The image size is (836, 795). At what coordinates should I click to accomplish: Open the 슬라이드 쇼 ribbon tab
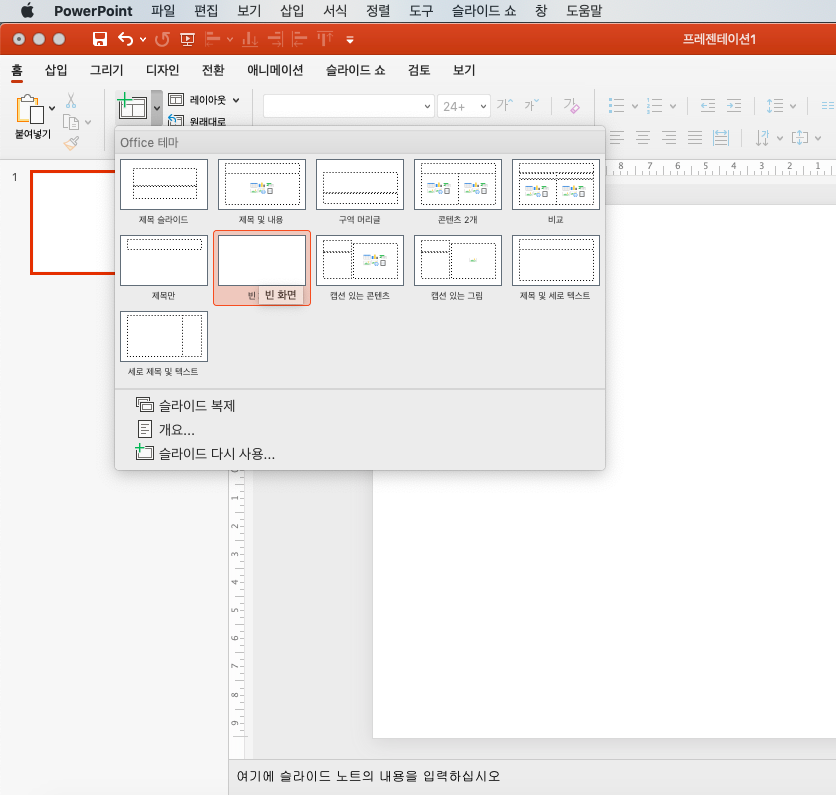click(356, 70)
